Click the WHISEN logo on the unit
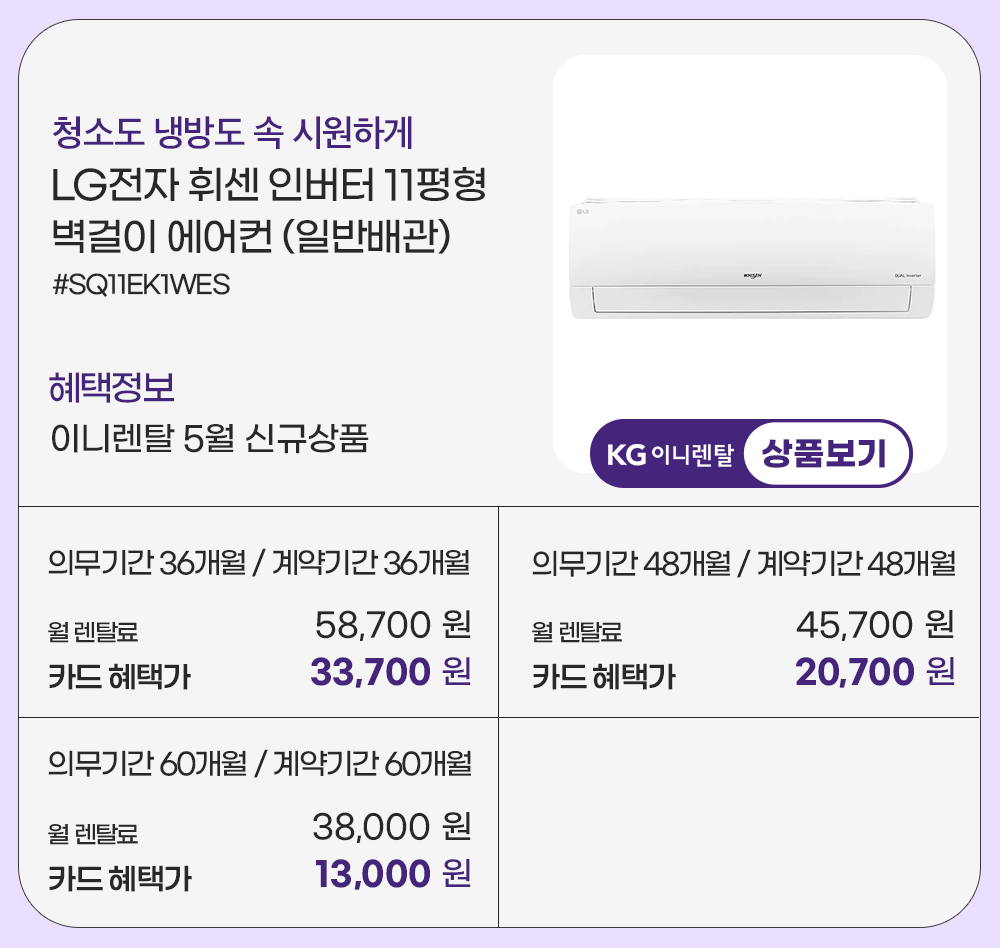Viewport: 1000px width, 948px height. click(x=754, y=273)
